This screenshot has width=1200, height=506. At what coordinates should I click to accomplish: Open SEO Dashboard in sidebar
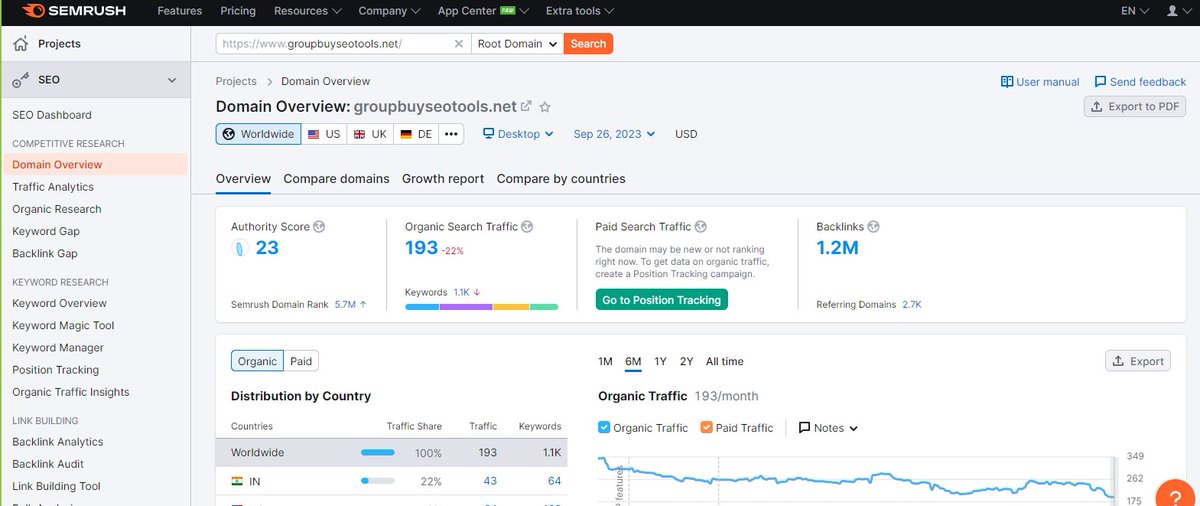52,115
